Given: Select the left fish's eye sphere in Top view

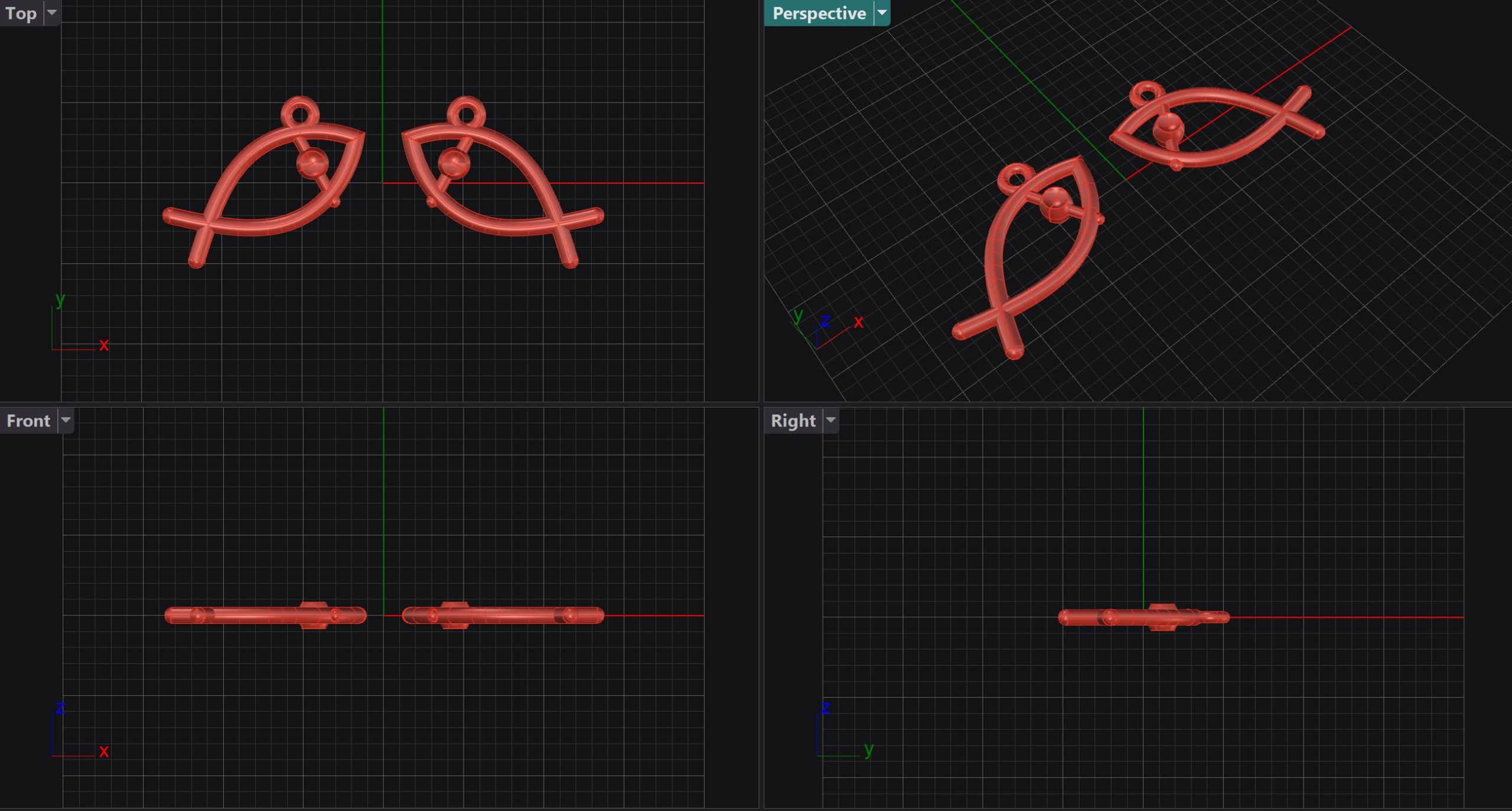Looking at the screenshot, I should click(x=312, y=163).
